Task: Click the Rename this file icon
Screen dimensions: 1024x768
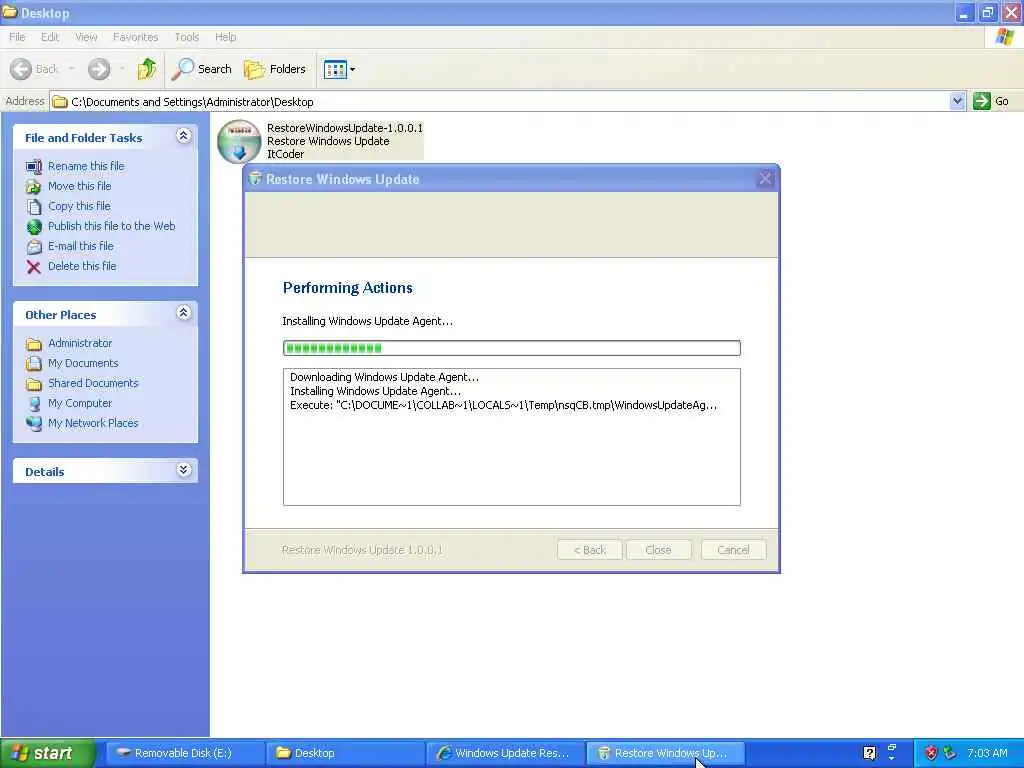Action: (34, 167)
